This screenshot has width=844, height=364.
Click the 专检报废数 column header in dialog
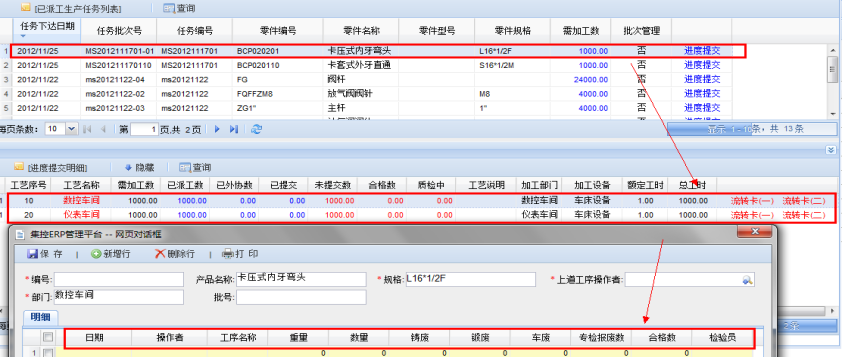pos(601,338)
